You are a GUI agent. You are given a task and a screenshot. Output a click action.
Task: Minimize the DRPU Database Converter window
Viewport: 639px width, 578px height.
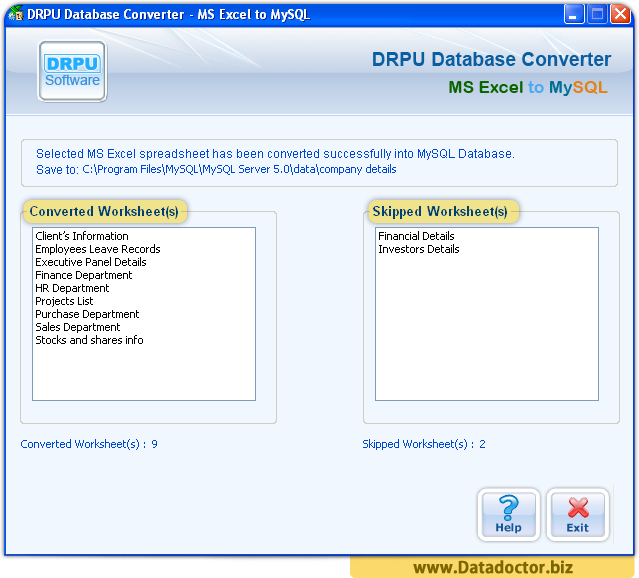point(574,14)
